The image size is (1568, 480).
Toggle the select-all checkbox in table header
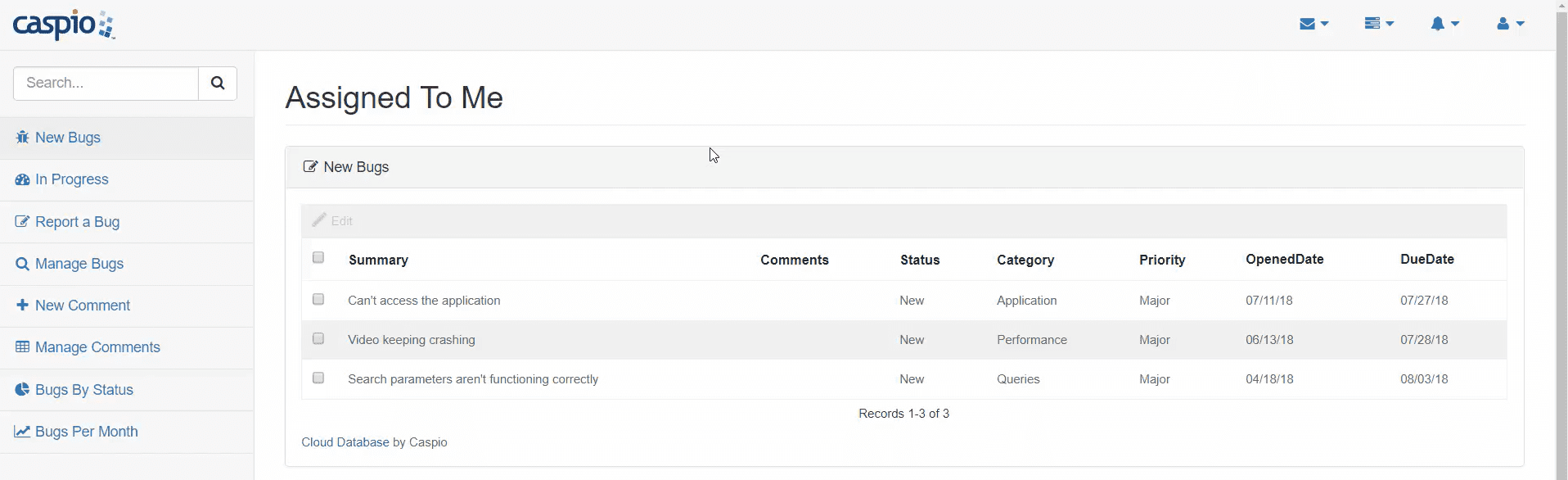(318, 258)
